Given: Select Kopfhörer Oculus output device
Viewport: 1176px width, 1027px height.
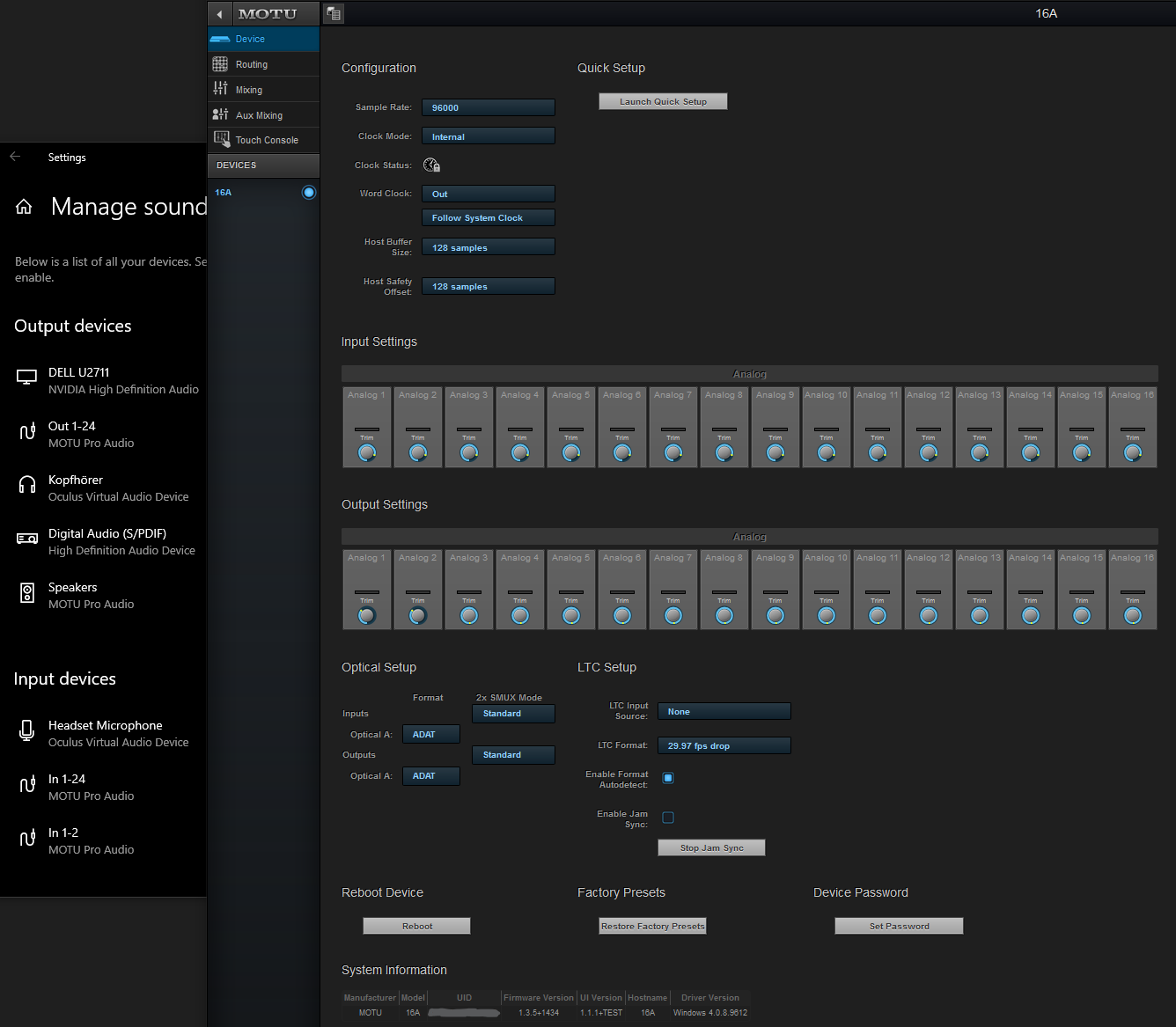Looking at the screenshot, I should (104, 488).
